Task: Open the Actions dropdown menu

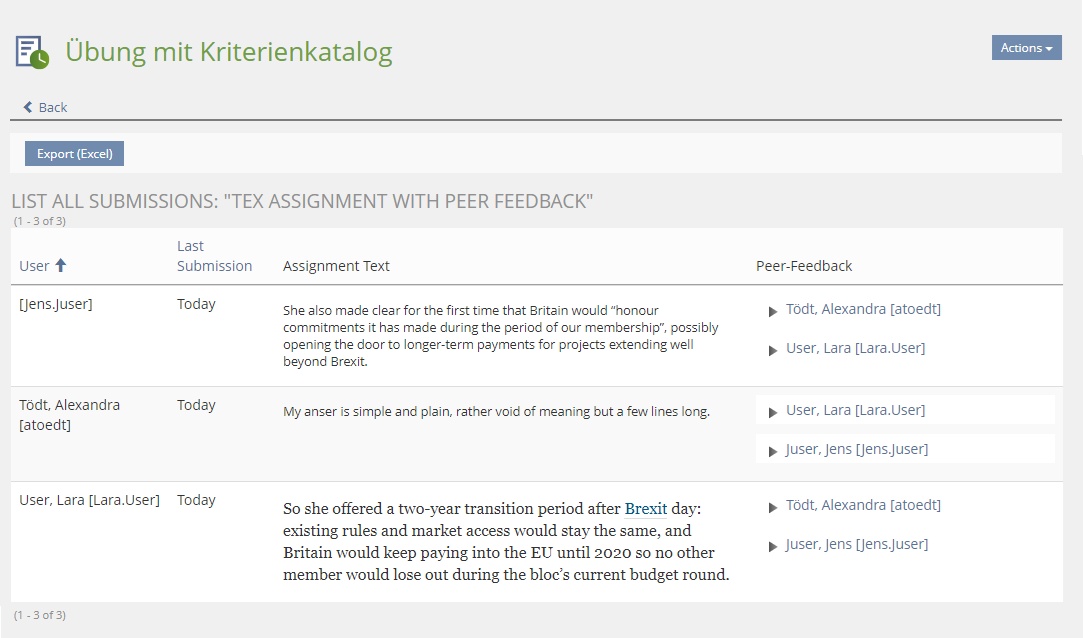Action: (1026, 48)
